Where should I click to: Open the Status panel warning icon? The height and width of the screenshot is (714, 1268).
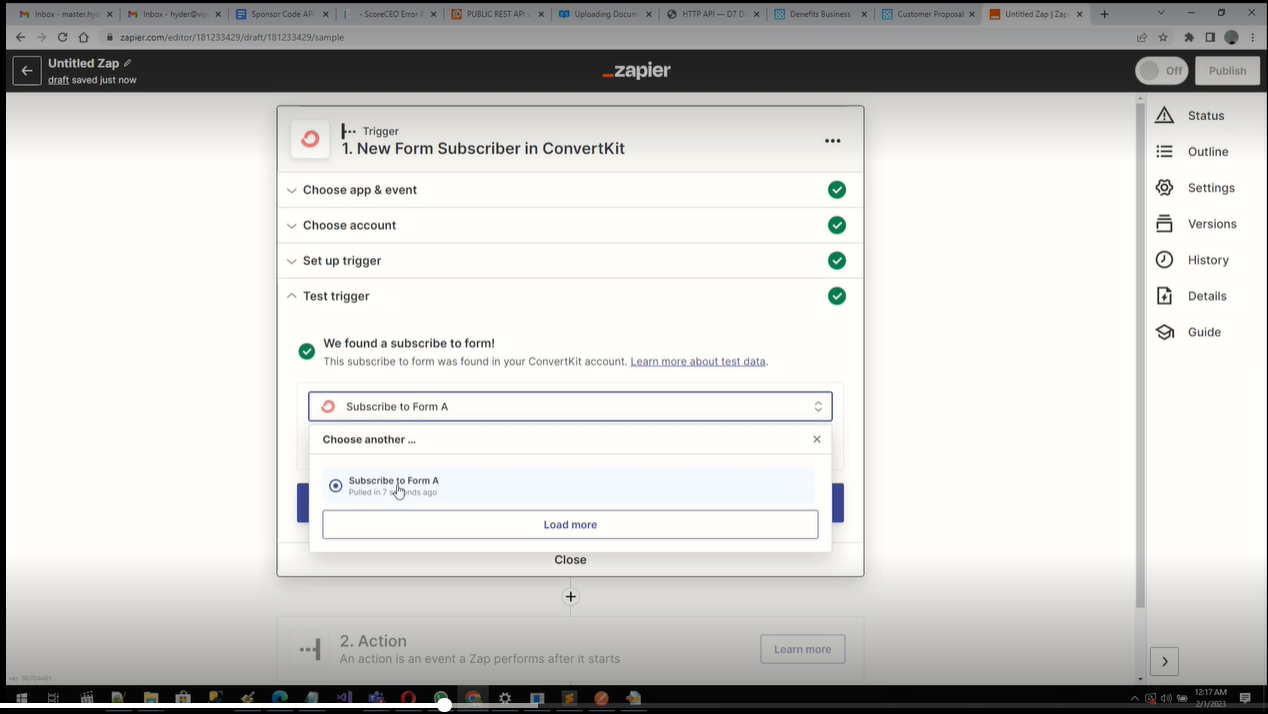[1164, 115]
